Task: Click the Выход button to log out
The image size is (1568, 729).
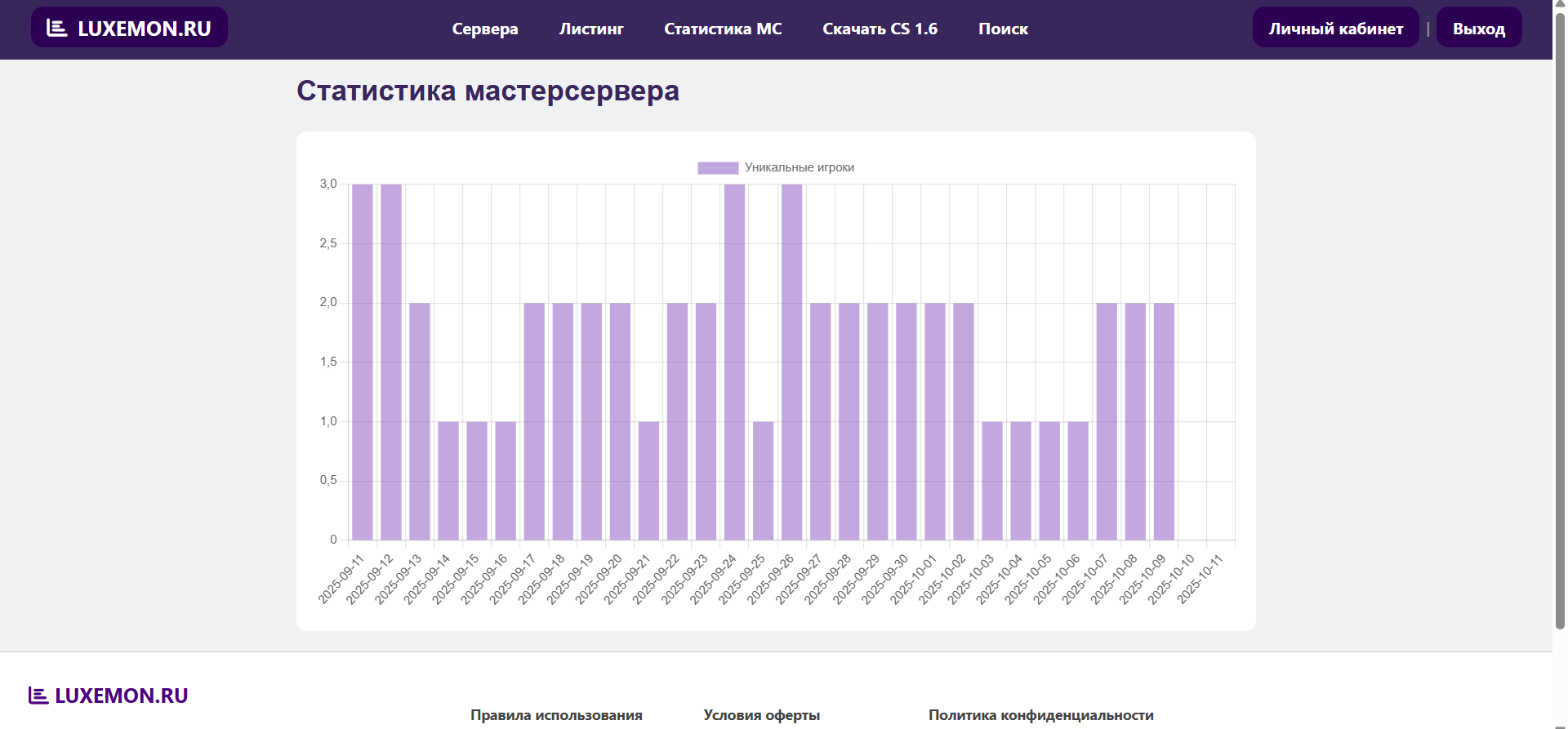Action: [1478, 29]
